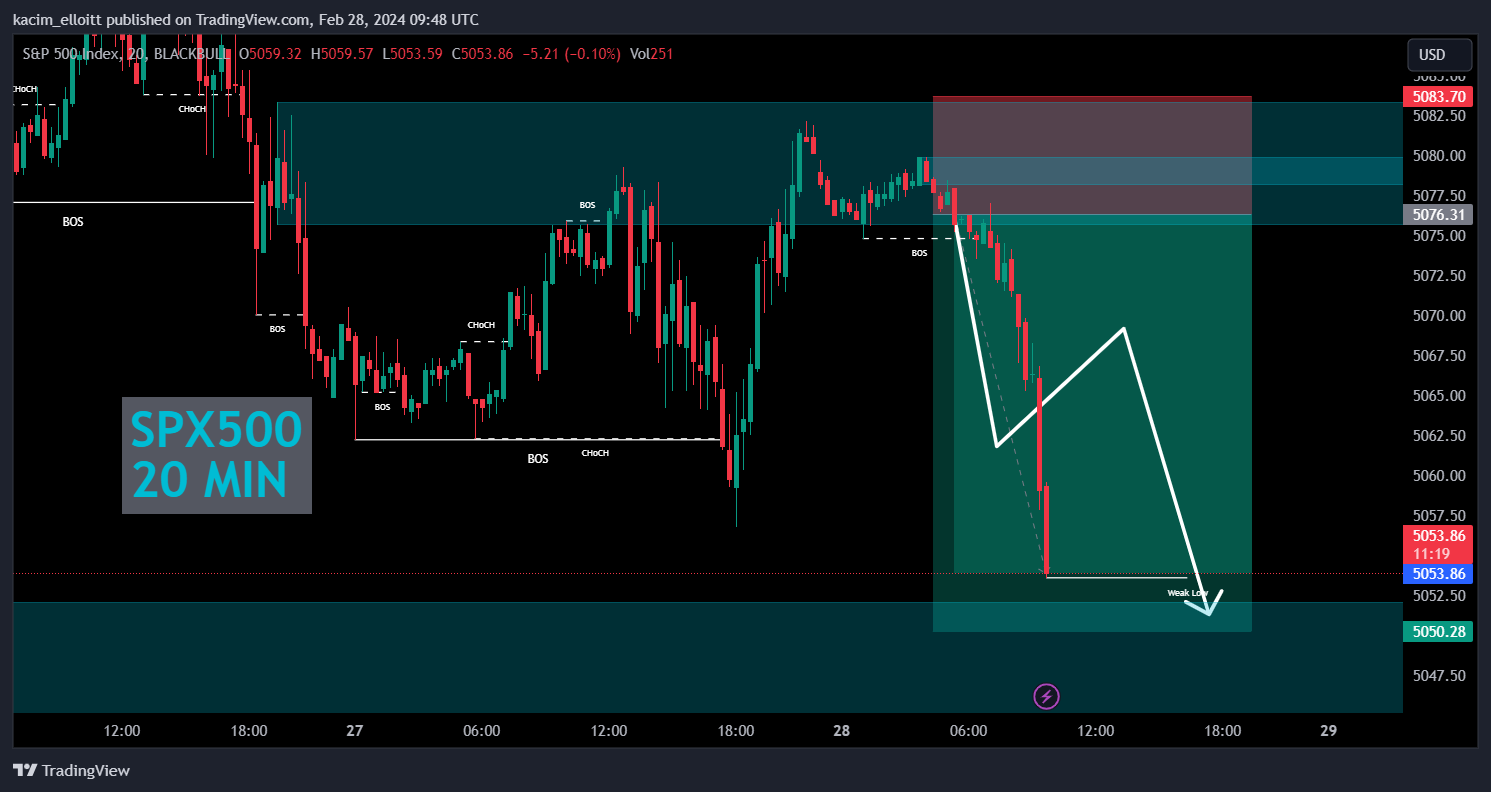Click the open value O5059.32

[x=272, y=53]
